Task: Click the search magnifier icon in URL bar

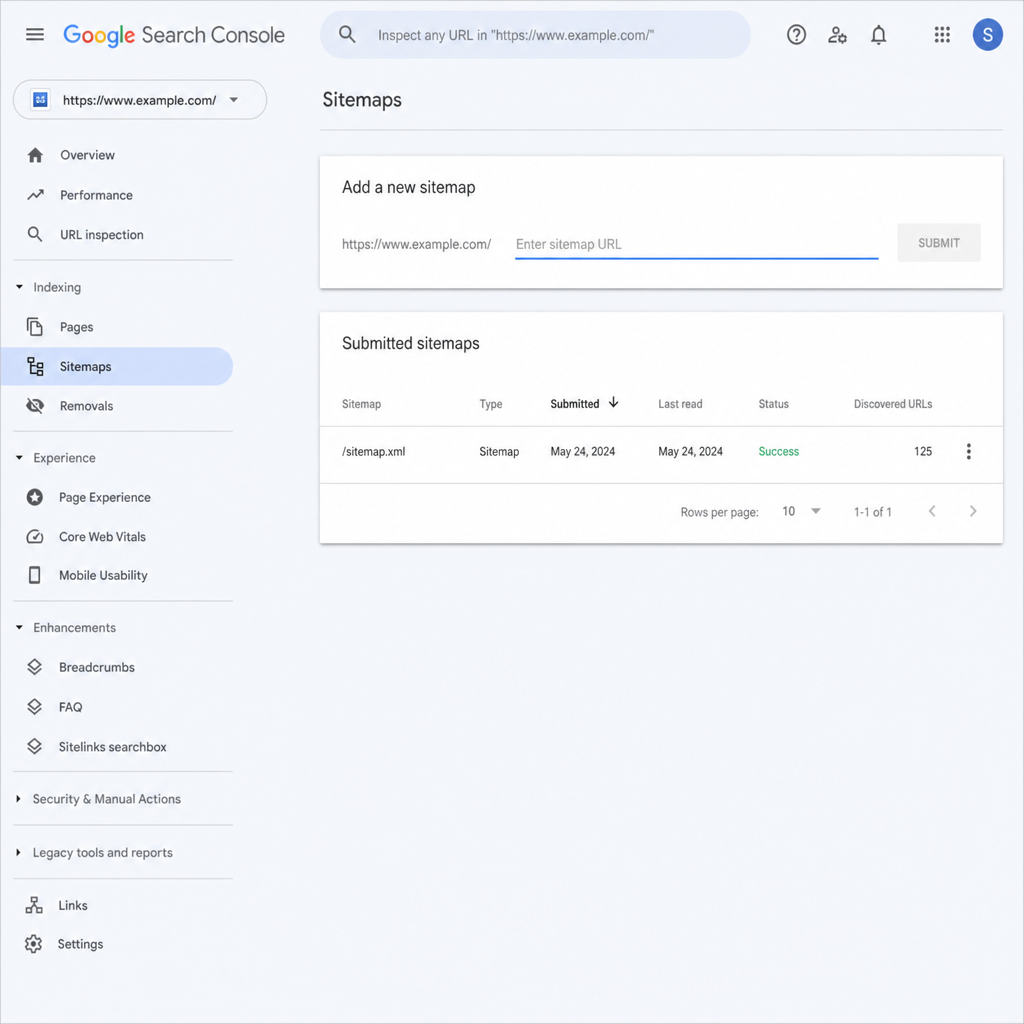Action: coord(347,35)
